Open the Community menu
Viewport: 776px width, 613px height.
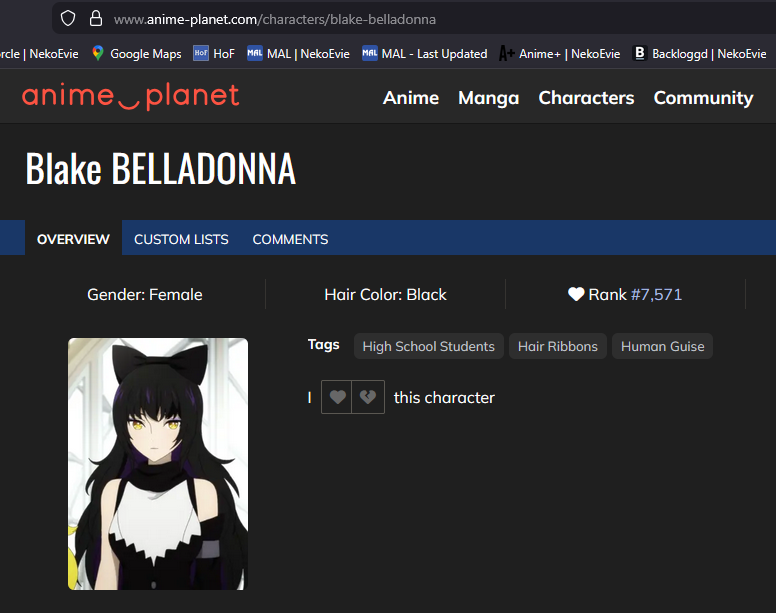click(703, 98)
